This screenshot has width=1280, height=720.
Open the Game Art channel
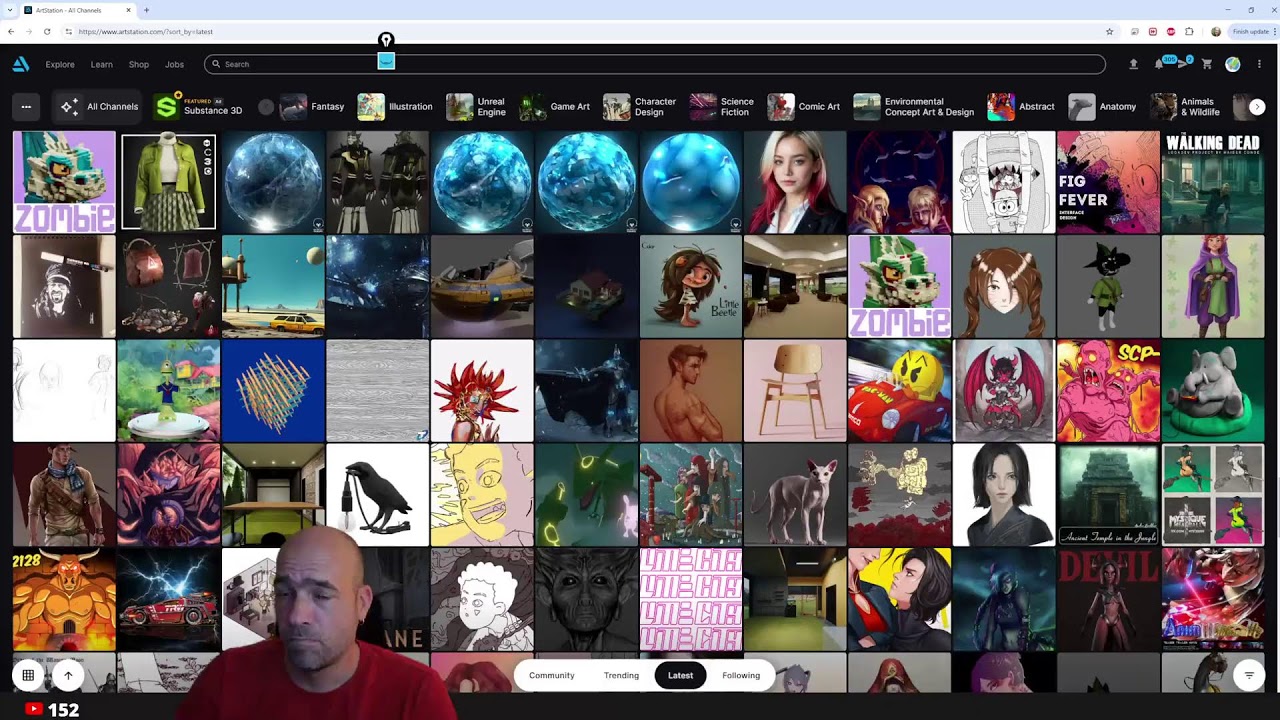click(x=555, y=107)
